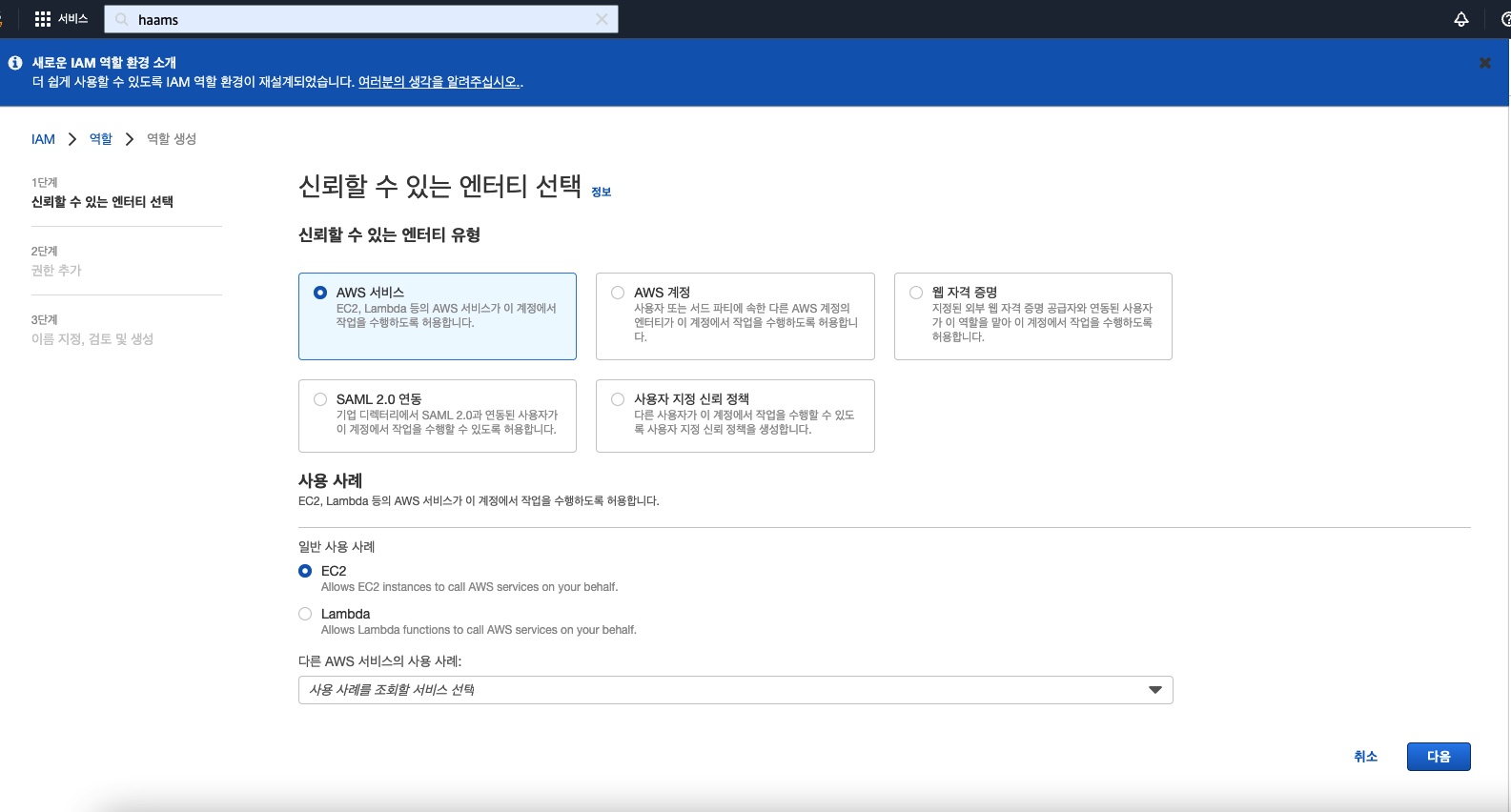Close the blue IAM info banner
The image size is (1511, 812).
1484,63
